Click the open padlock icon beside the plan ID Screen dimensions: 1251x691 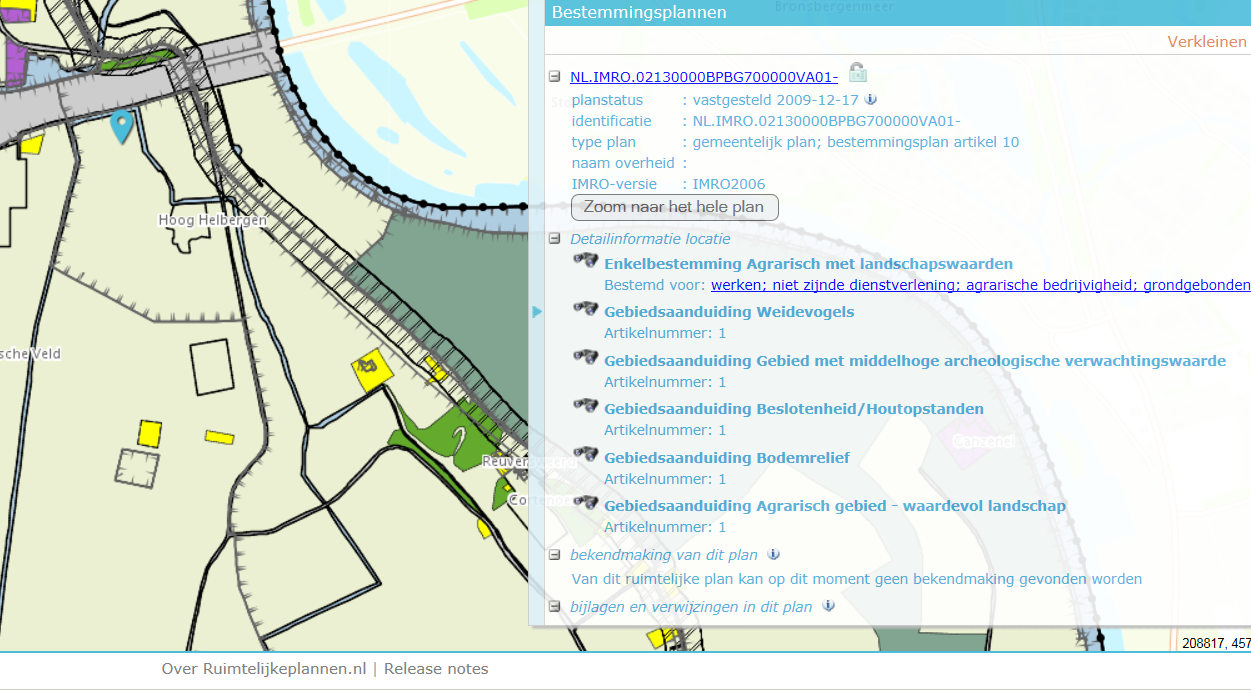pyautogui.click(x=857, y=72)
